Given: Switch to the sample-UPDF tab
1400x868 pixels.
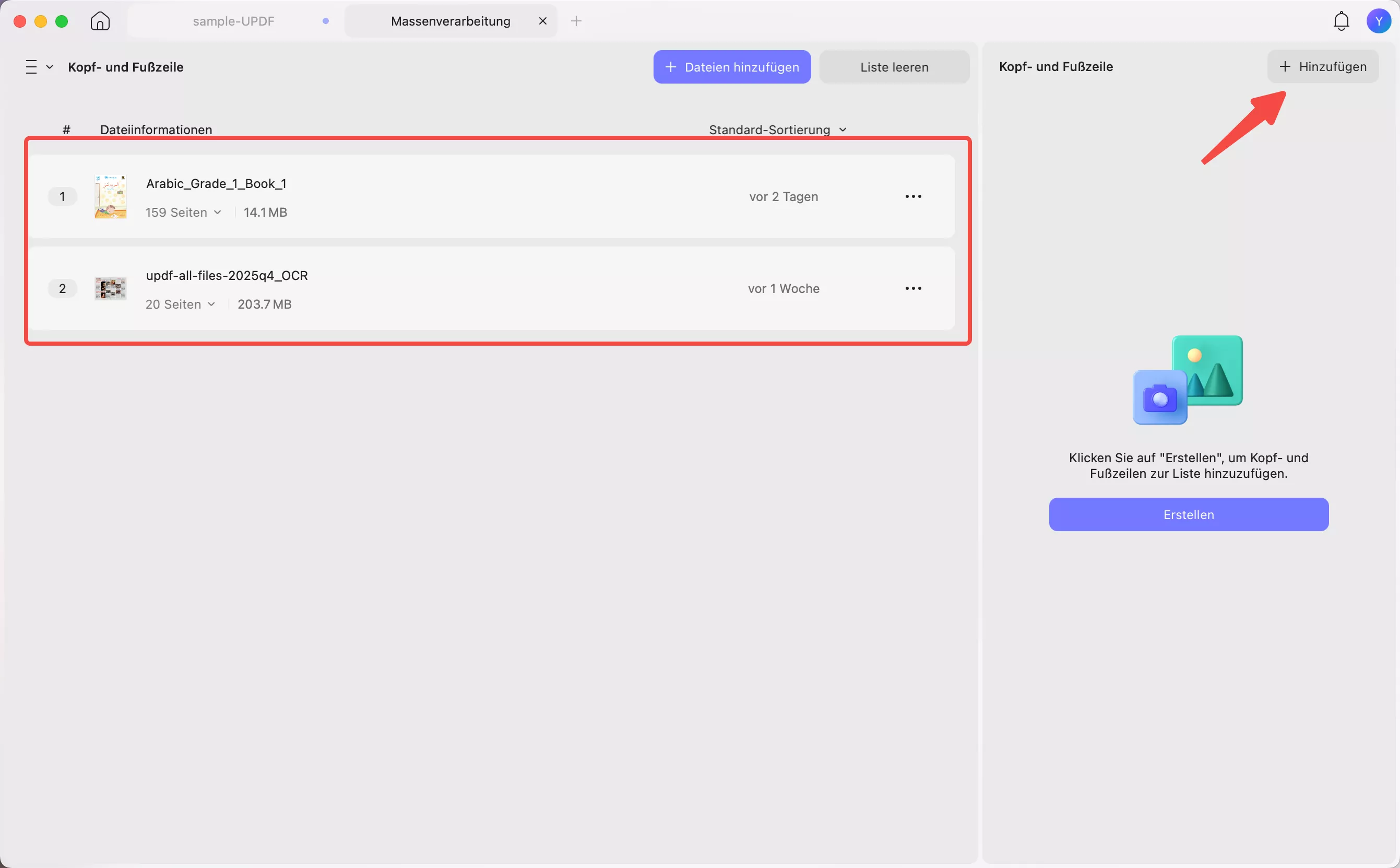Looking at the screenshot, I should click(233, 21).
